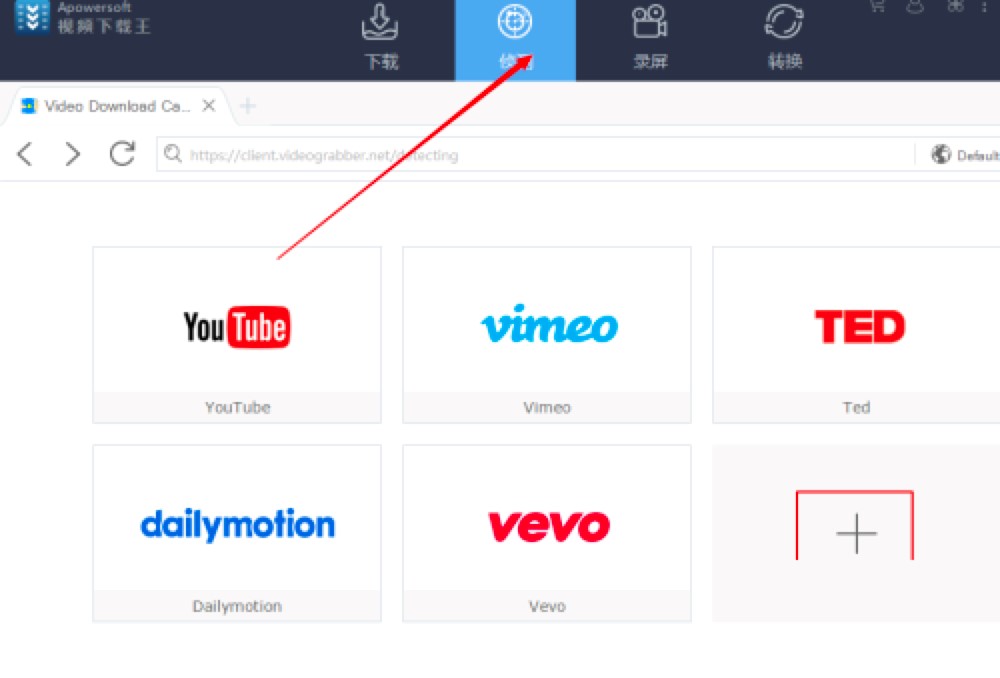
Task: Open the settings icon in title bar
Action: (955, 6)
